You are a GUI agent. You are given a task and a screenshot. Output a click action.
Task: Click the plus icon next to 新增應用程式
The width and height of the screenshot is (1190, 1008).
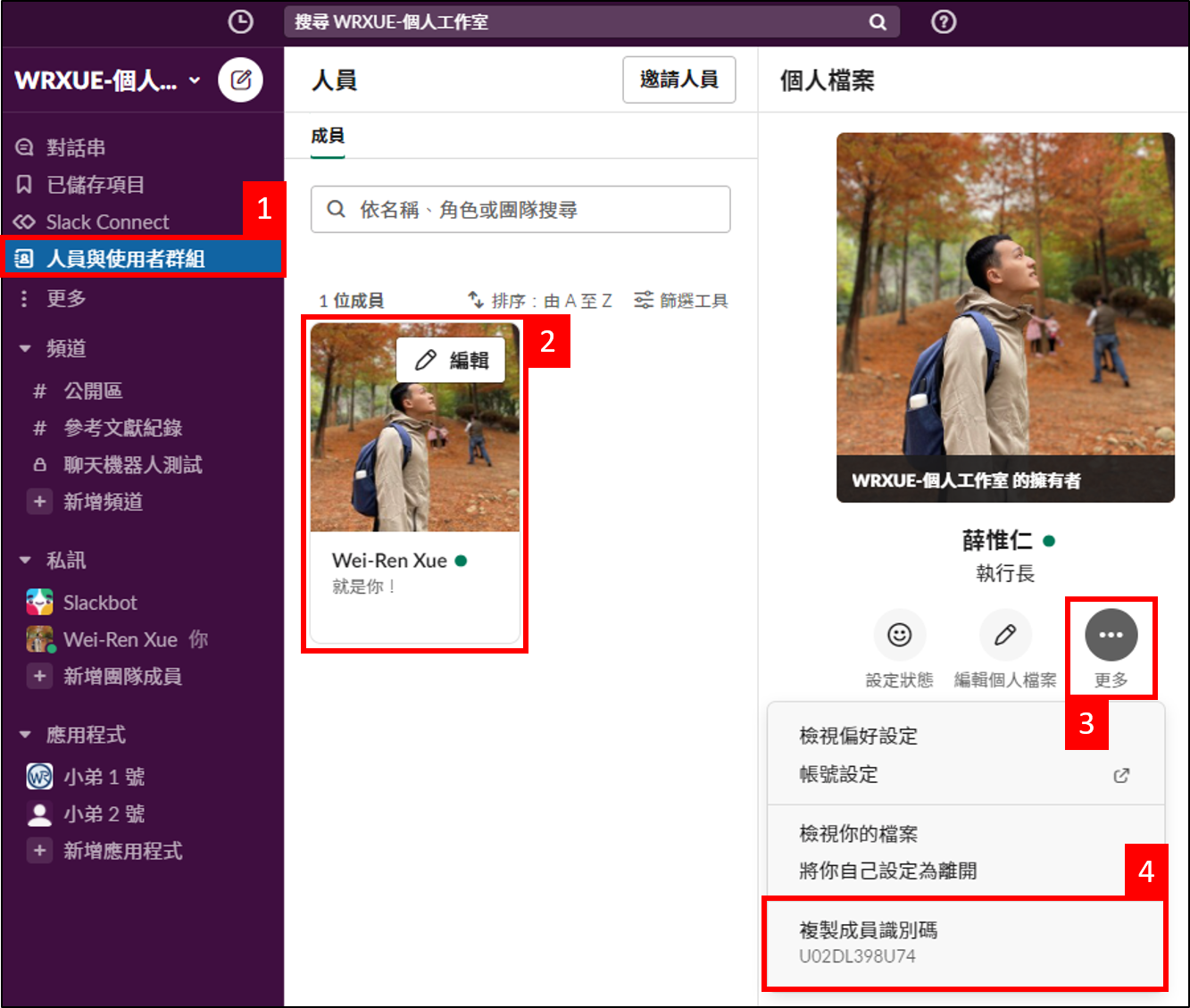point(39,851)
